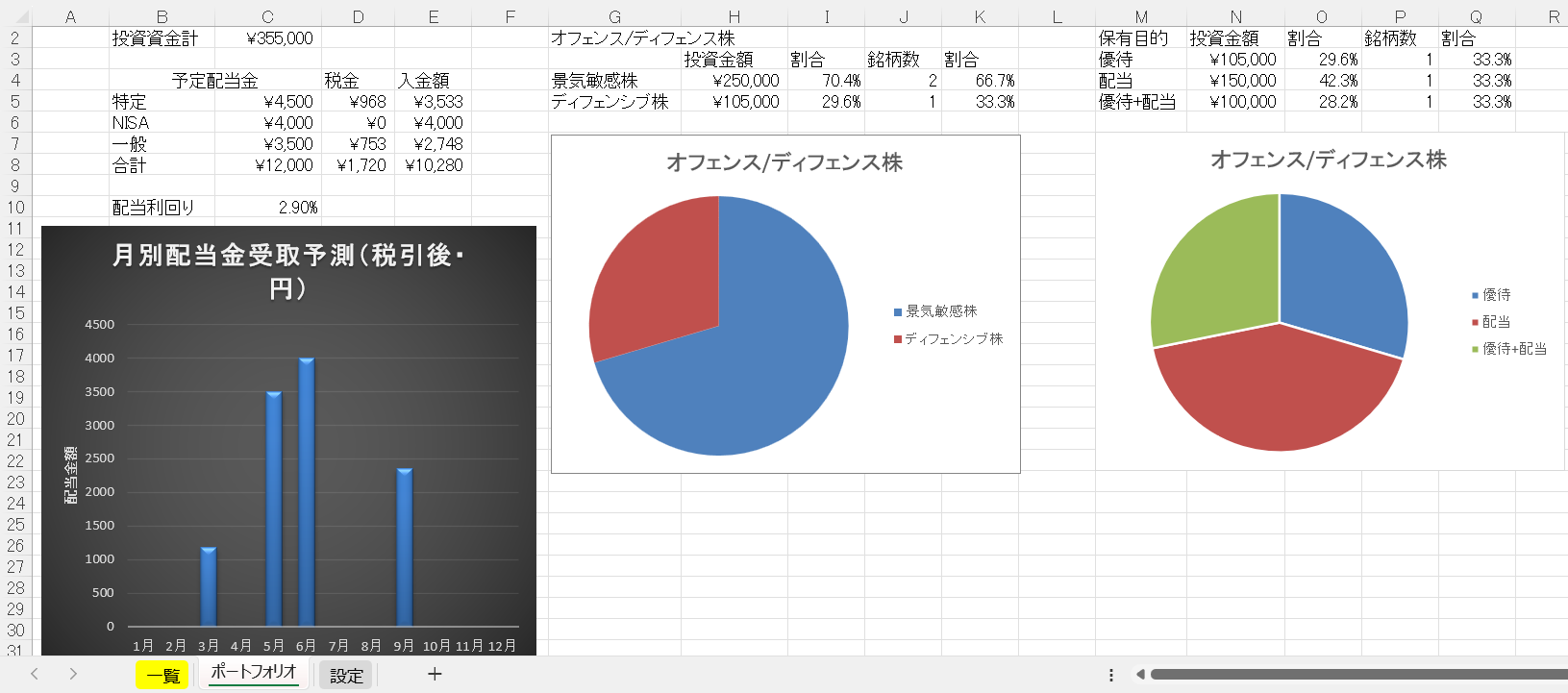The width and height of the screenshot is (1568, 693).
Task: Click the next sheet navigation arrow
Action: coord(73,674)
